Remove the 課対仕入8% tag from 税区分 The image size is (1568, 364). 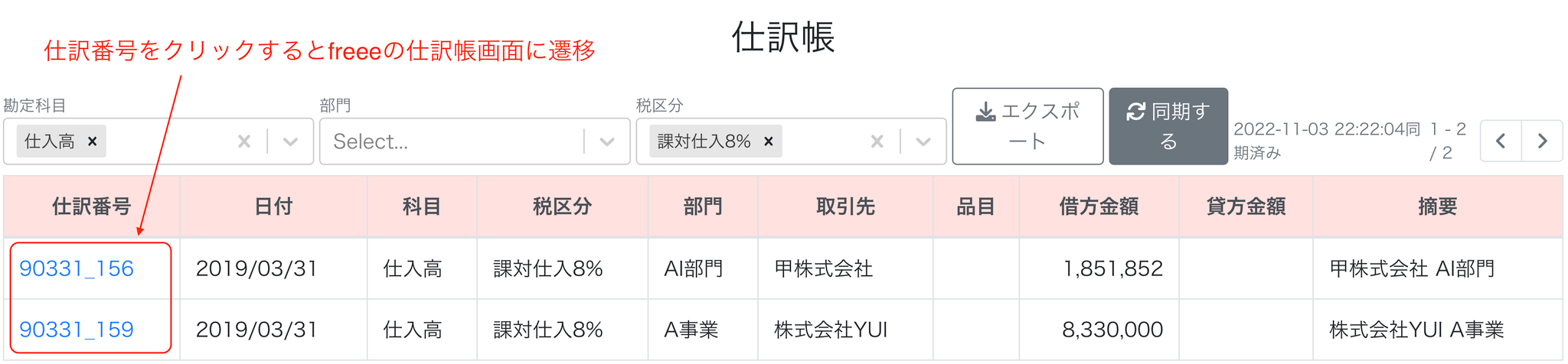769,141
